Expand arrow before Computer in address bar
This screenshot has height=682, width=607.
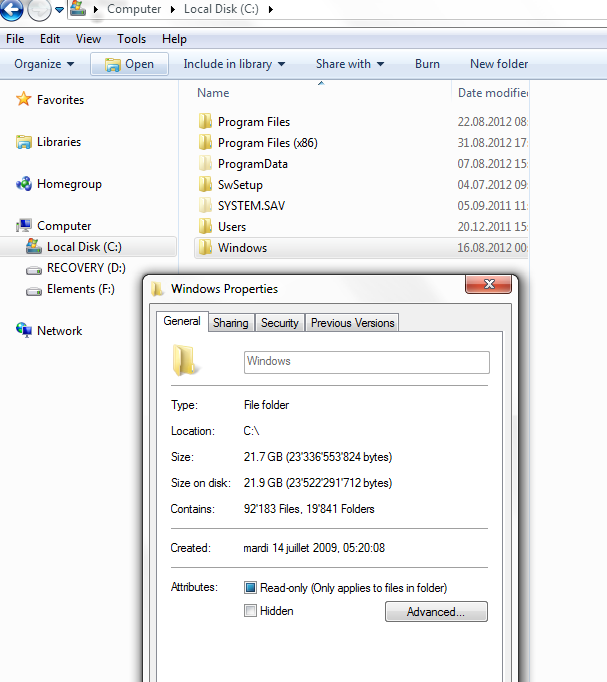pyautogui.click(x=95, y=9)
